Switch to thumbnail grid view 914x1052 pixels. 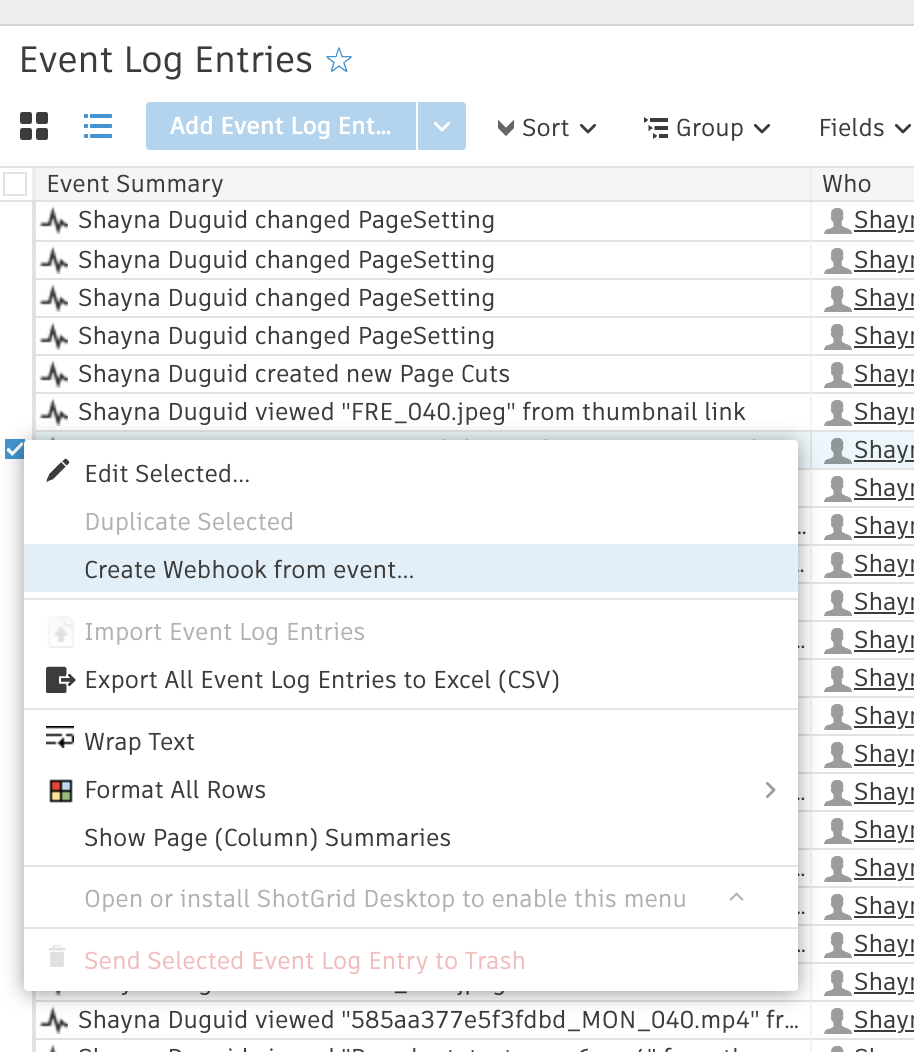pos(34,127)
